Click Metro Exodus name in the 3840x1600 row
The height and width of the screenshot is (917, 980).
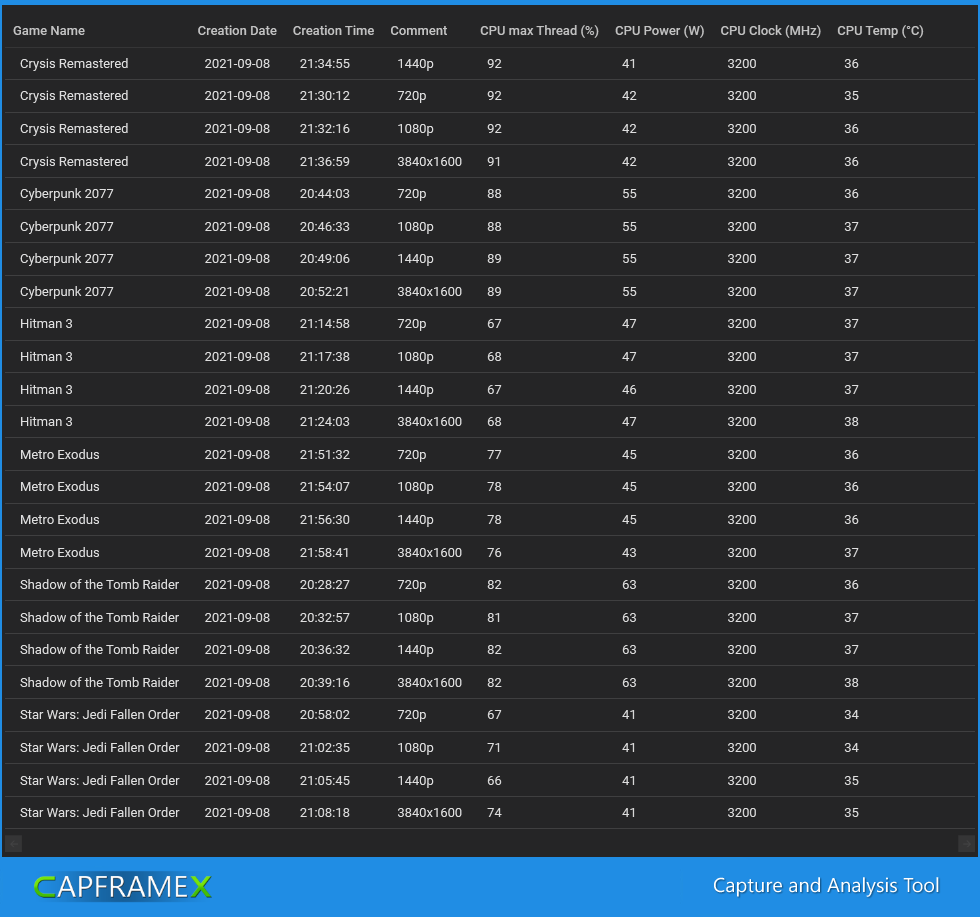click(59, 553)
